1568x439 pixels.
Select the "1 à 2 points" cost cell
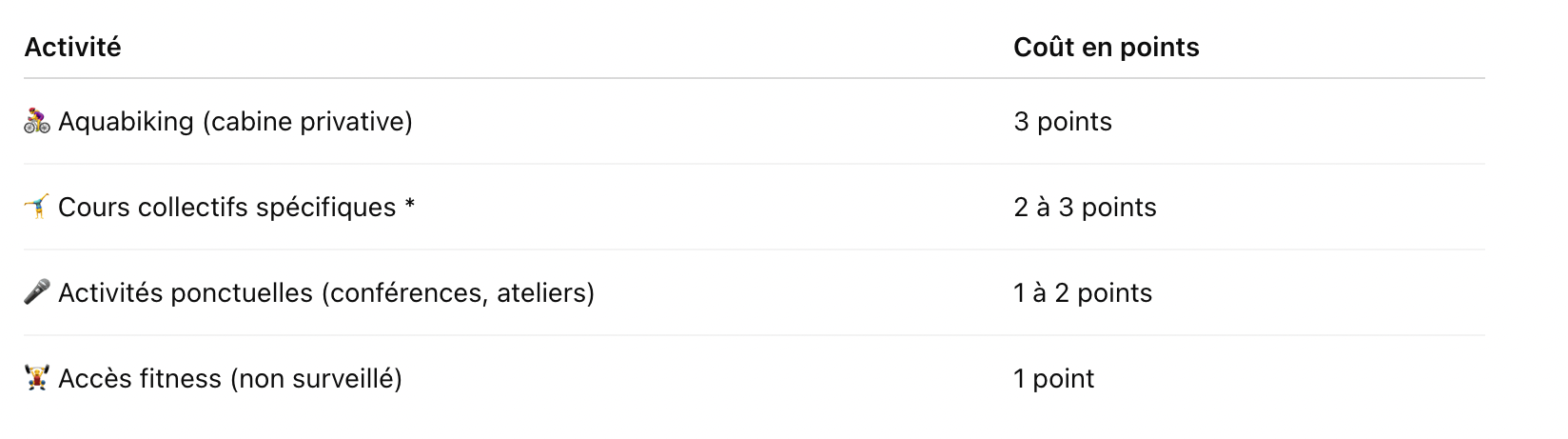[1083, 293]
